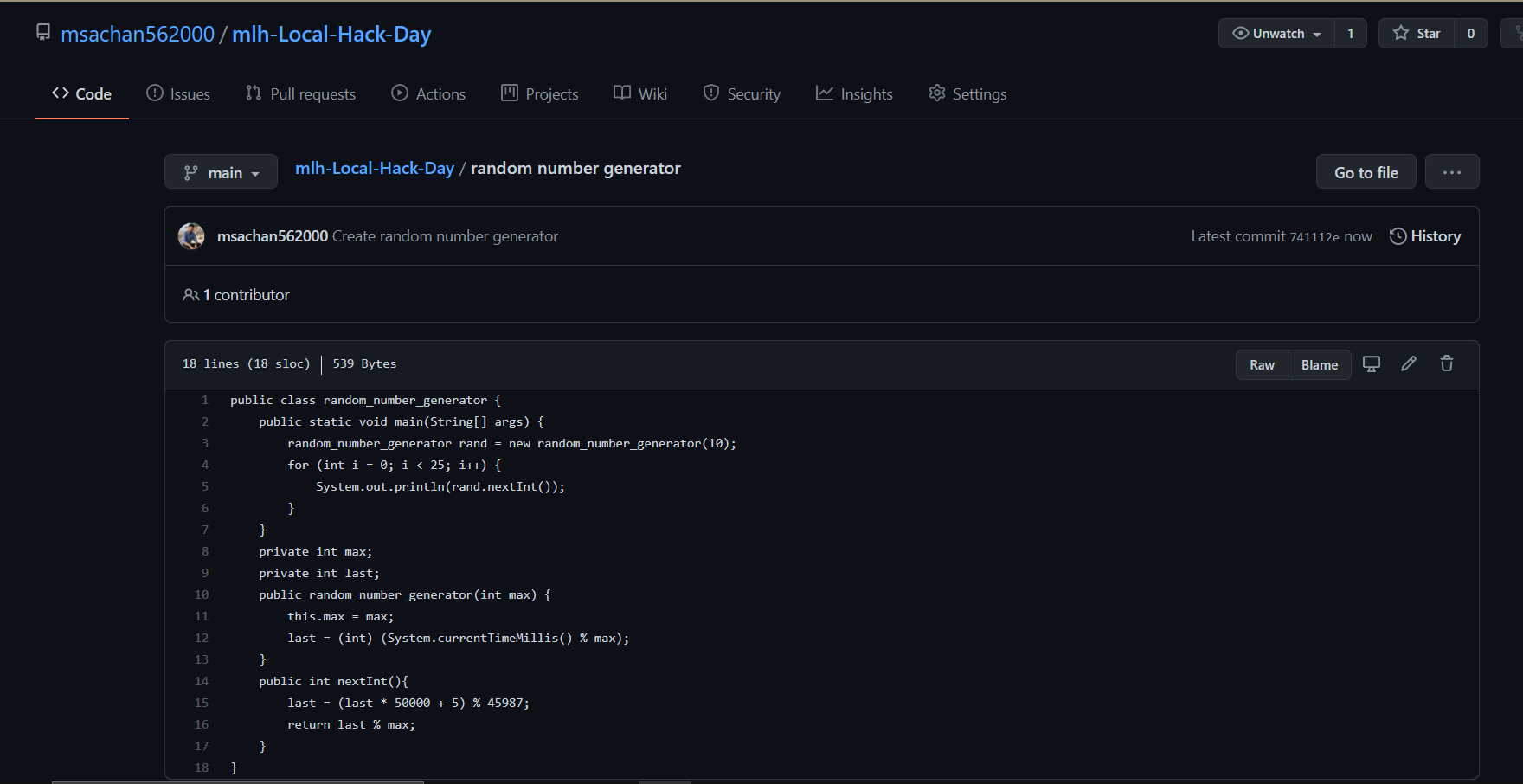Open the Wiki tab
1523x784 pixels.
point(640,93)
